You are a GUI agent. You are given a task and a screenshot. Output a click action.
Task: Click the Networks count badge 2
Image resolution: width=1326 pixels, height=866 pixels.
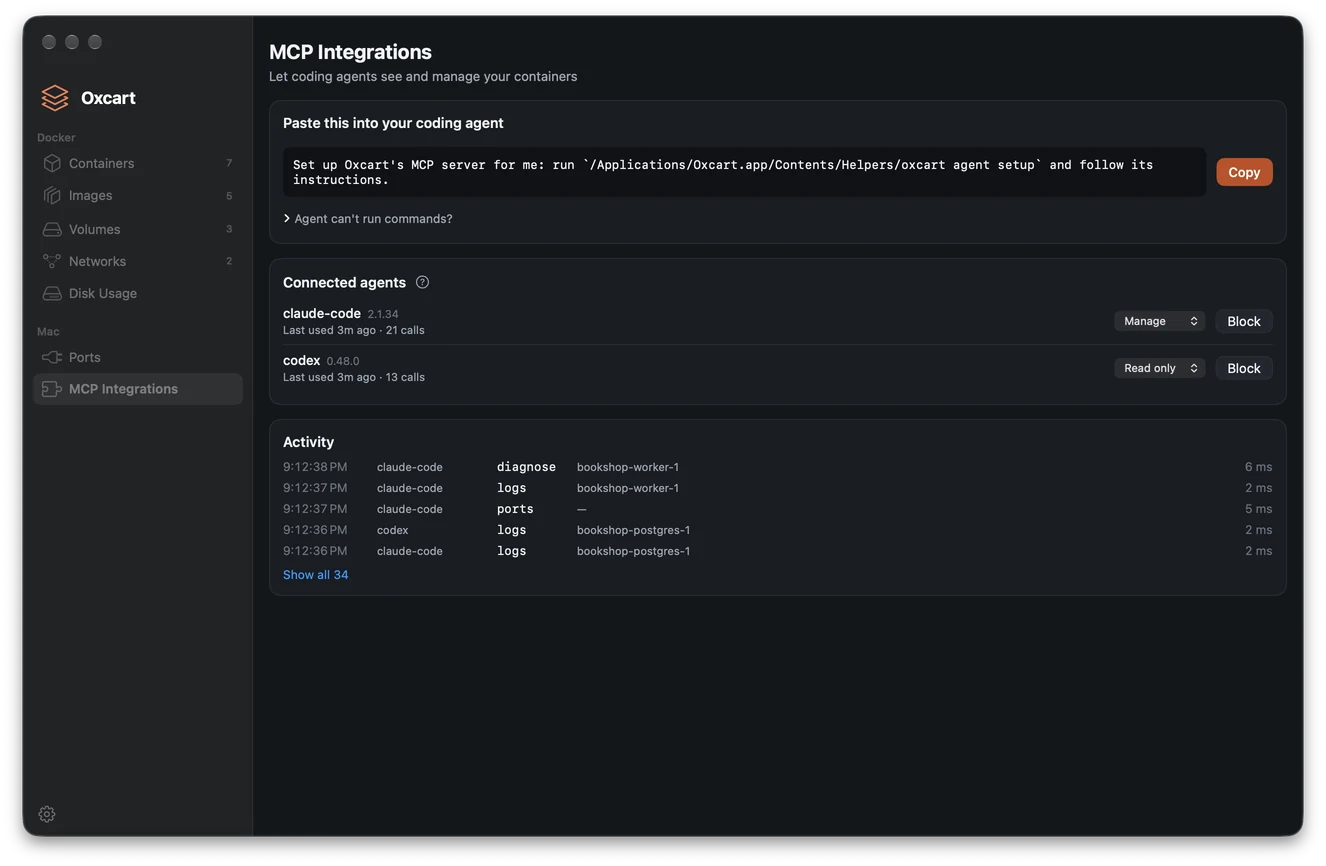click(x=229, y=261)
